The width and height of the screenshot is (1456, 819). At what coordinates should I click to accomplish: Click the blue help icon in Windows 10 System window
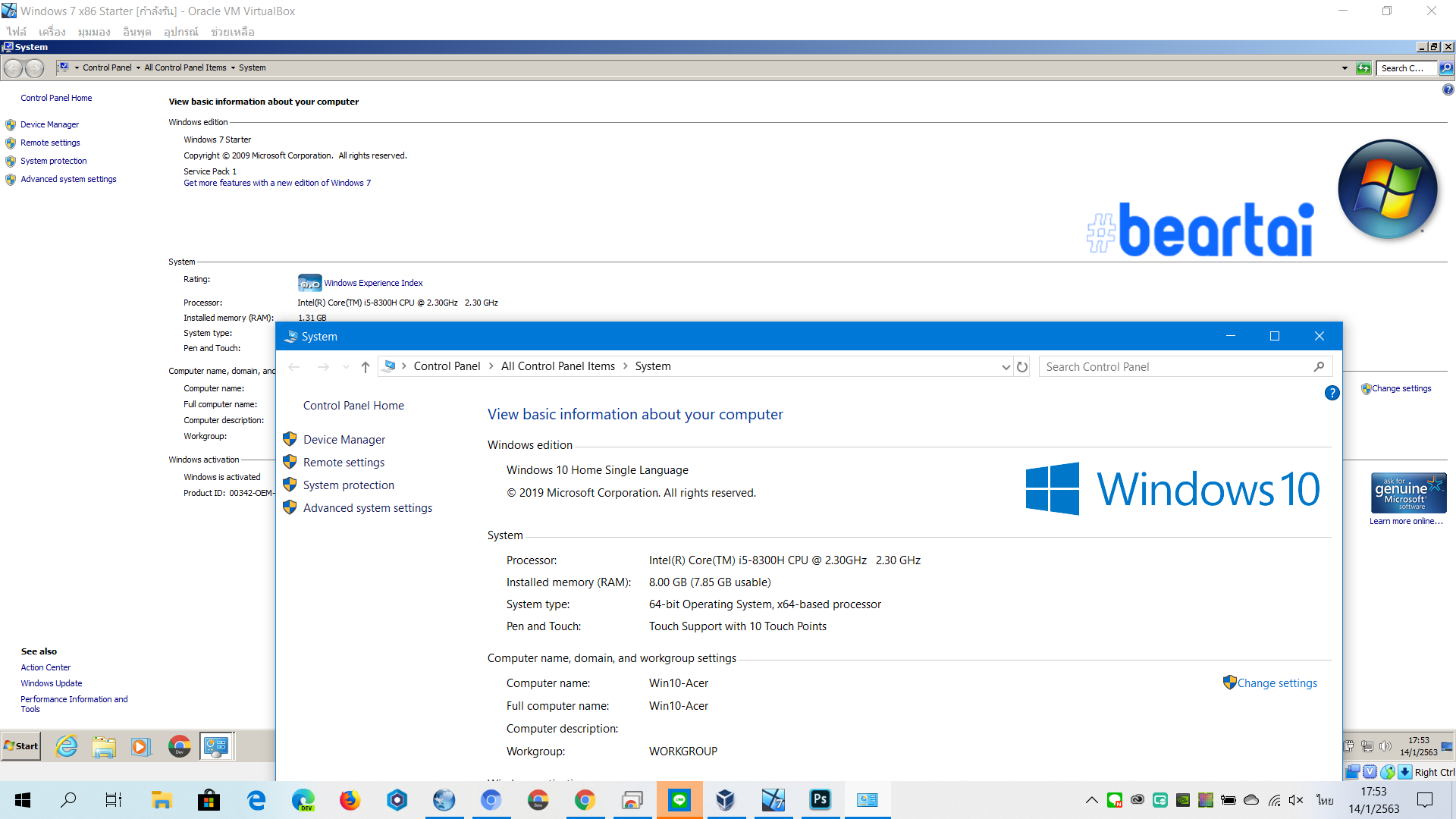pos(1332,393)
